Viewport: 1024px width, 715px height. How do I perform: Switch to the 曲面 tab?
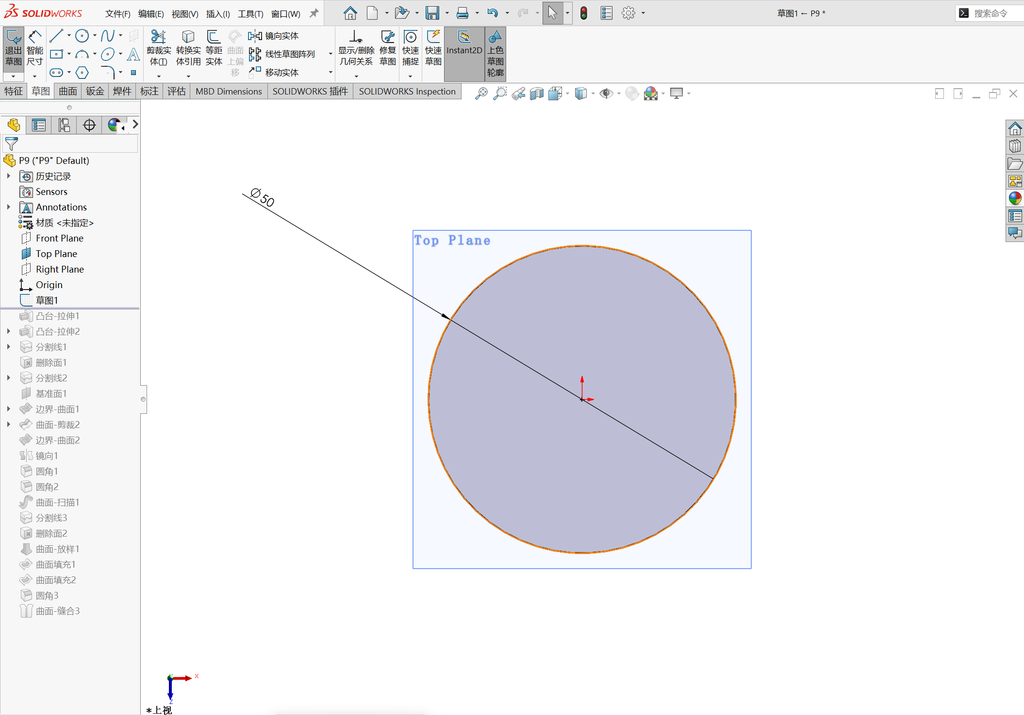click(x=67, y=91)
